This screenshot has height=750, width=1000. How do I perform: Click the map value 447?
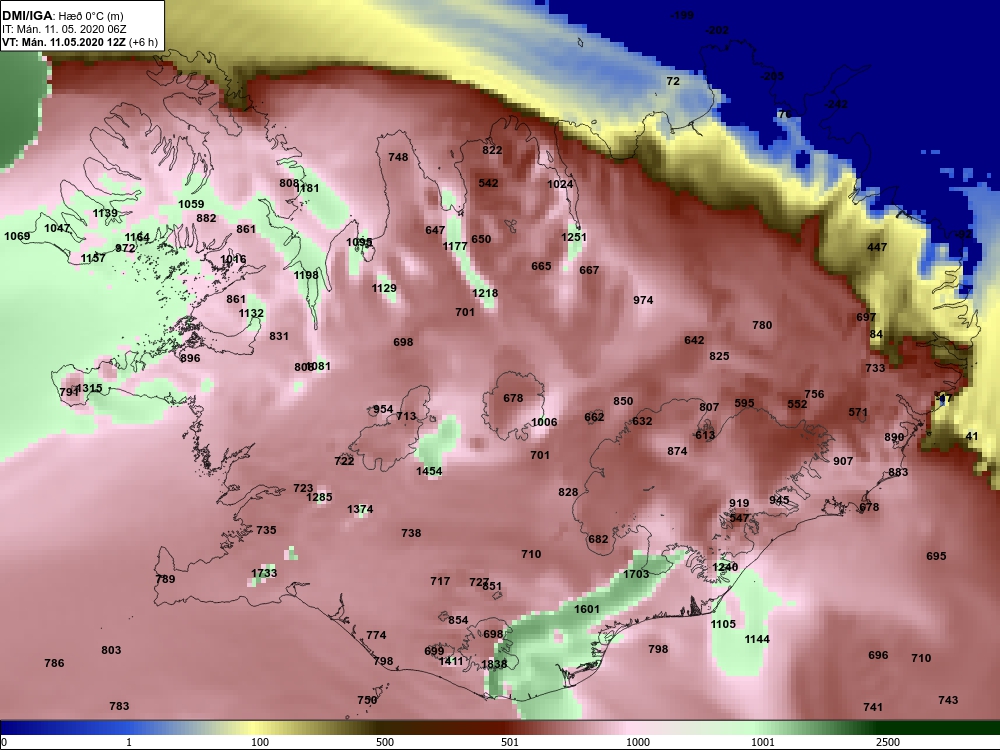(878, 247)
